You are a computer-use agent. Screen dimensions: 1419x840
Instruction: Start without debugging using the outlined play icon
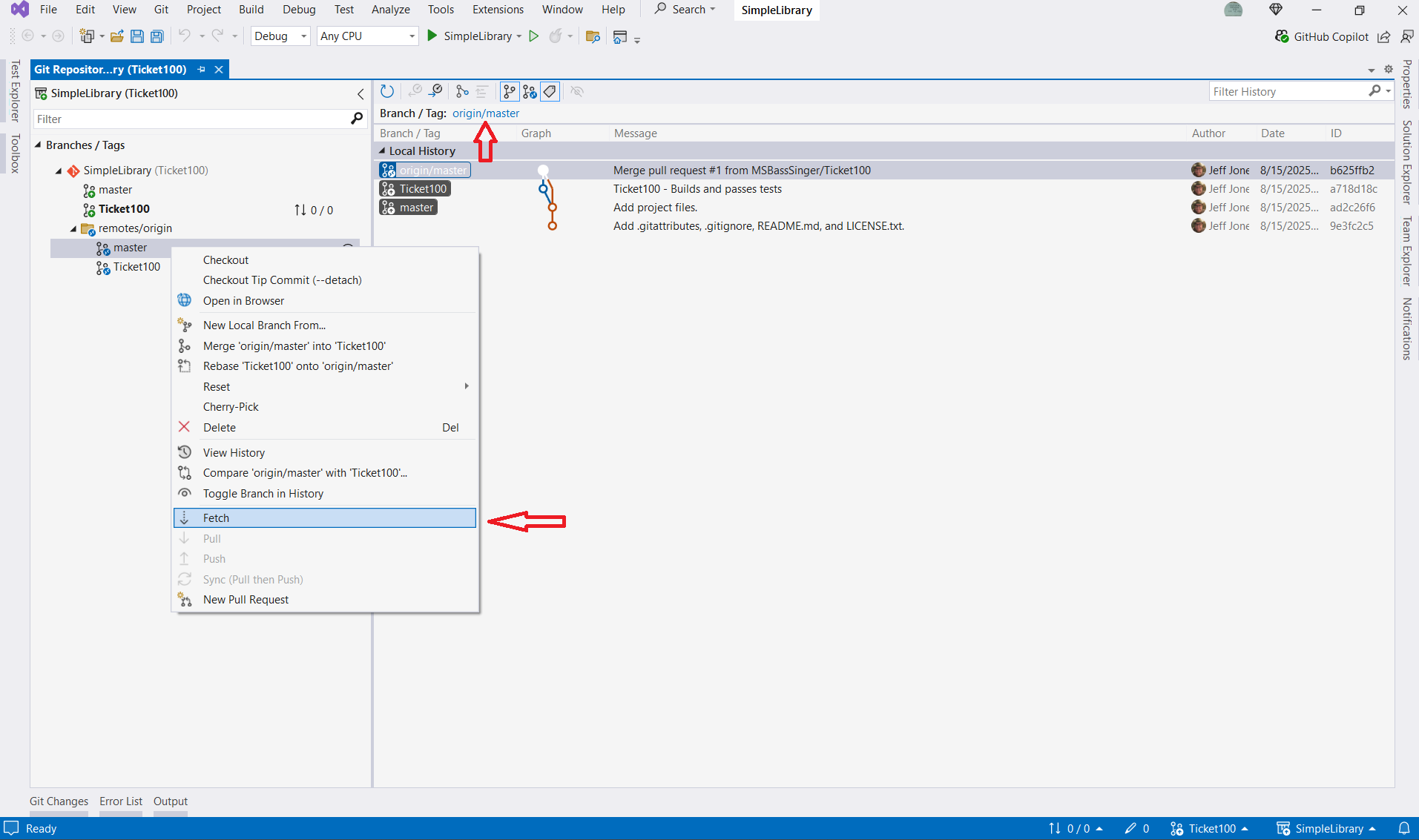[x=533, y=36]
